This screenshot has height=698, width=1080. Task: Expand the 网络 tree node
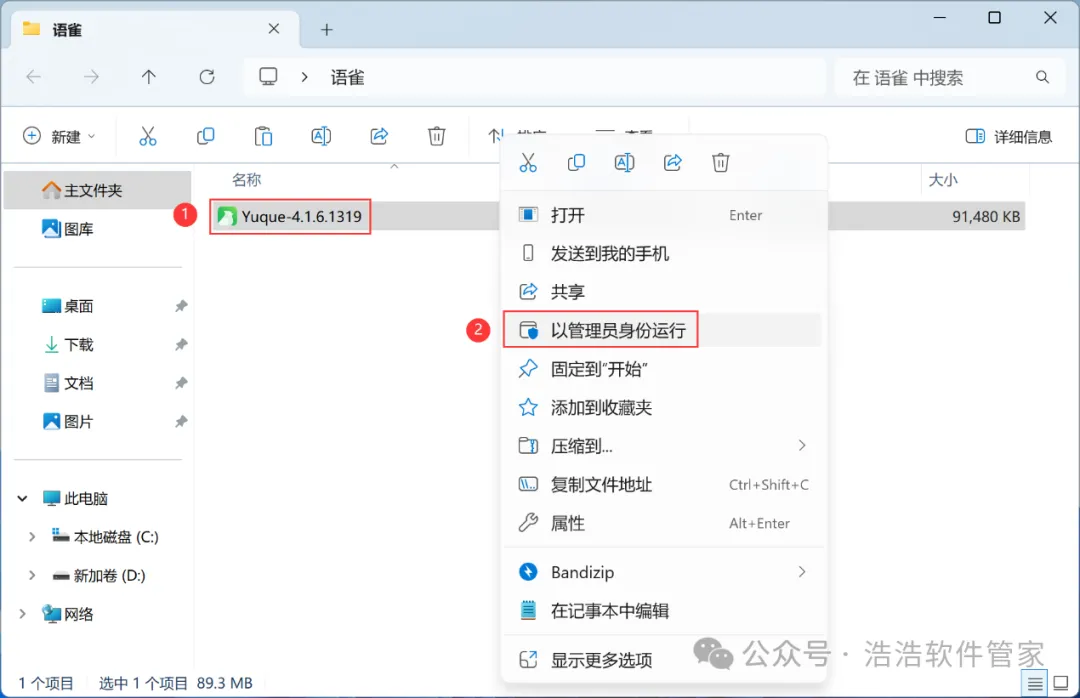(x=23, y=613)
